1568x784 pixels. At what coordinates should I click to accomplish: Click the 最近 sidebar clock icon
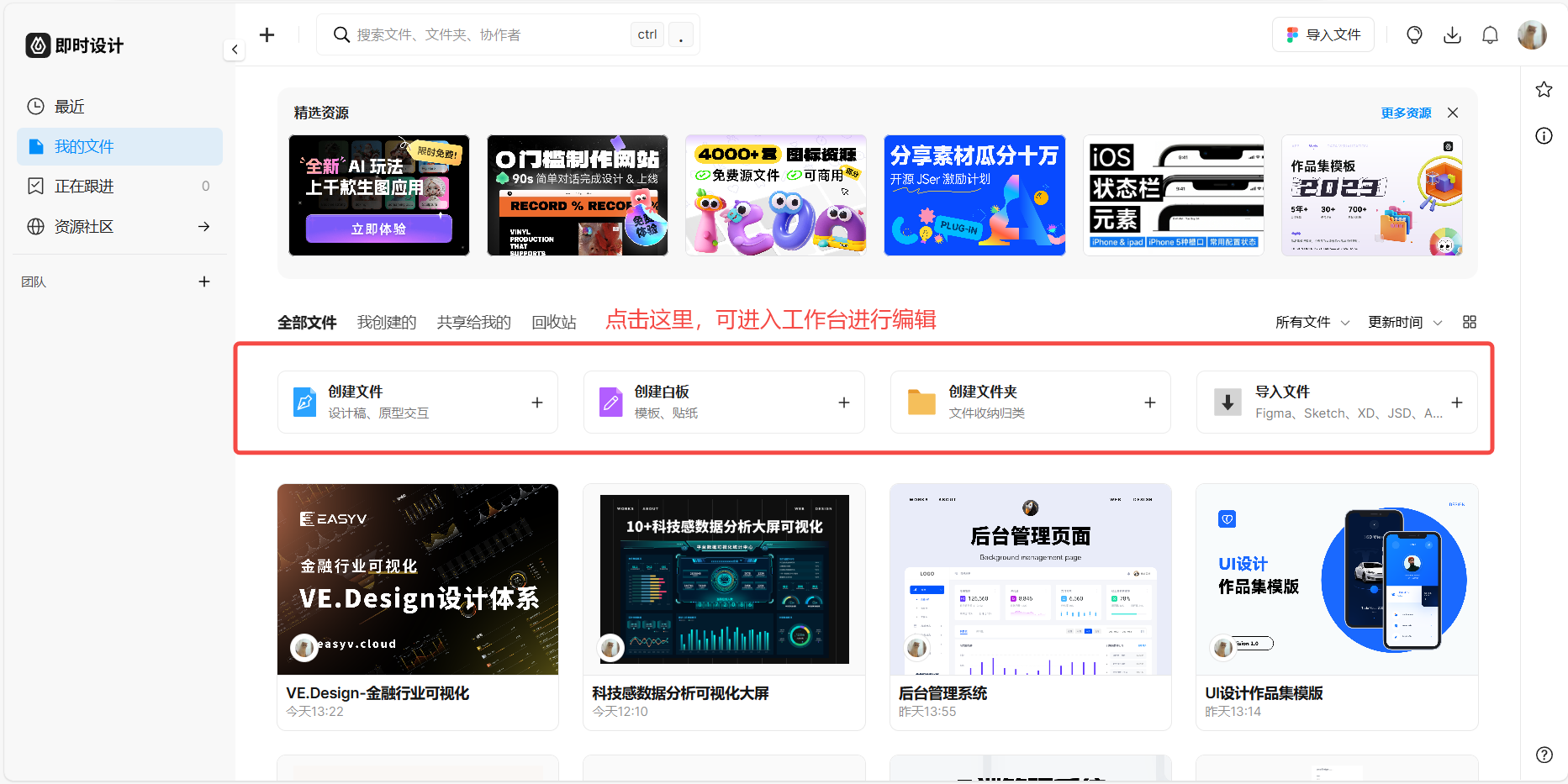pos(35,107)
